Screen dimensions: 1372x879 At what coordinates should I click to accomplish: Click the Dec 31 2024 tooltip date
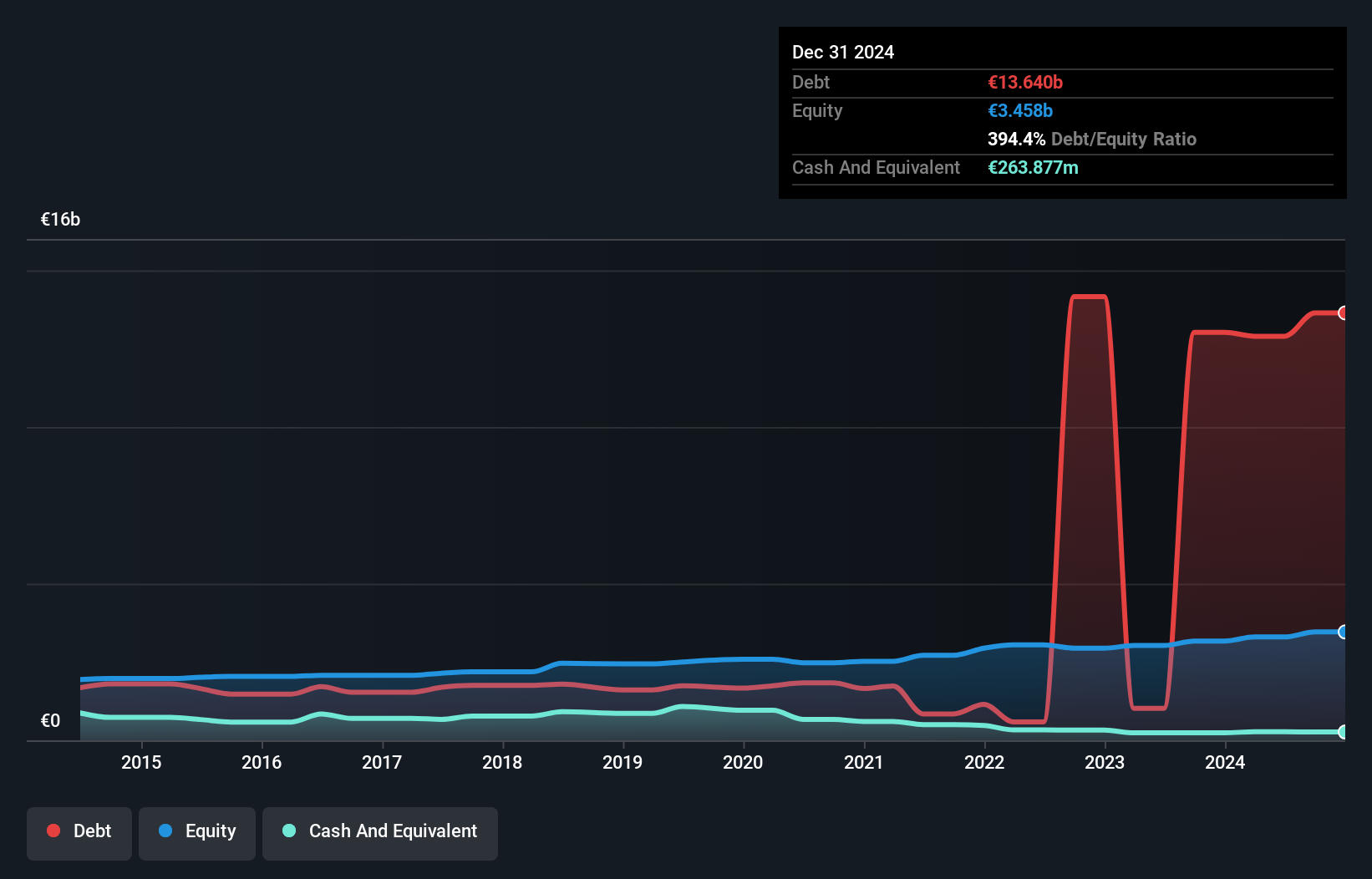click(x=843, y=52)
